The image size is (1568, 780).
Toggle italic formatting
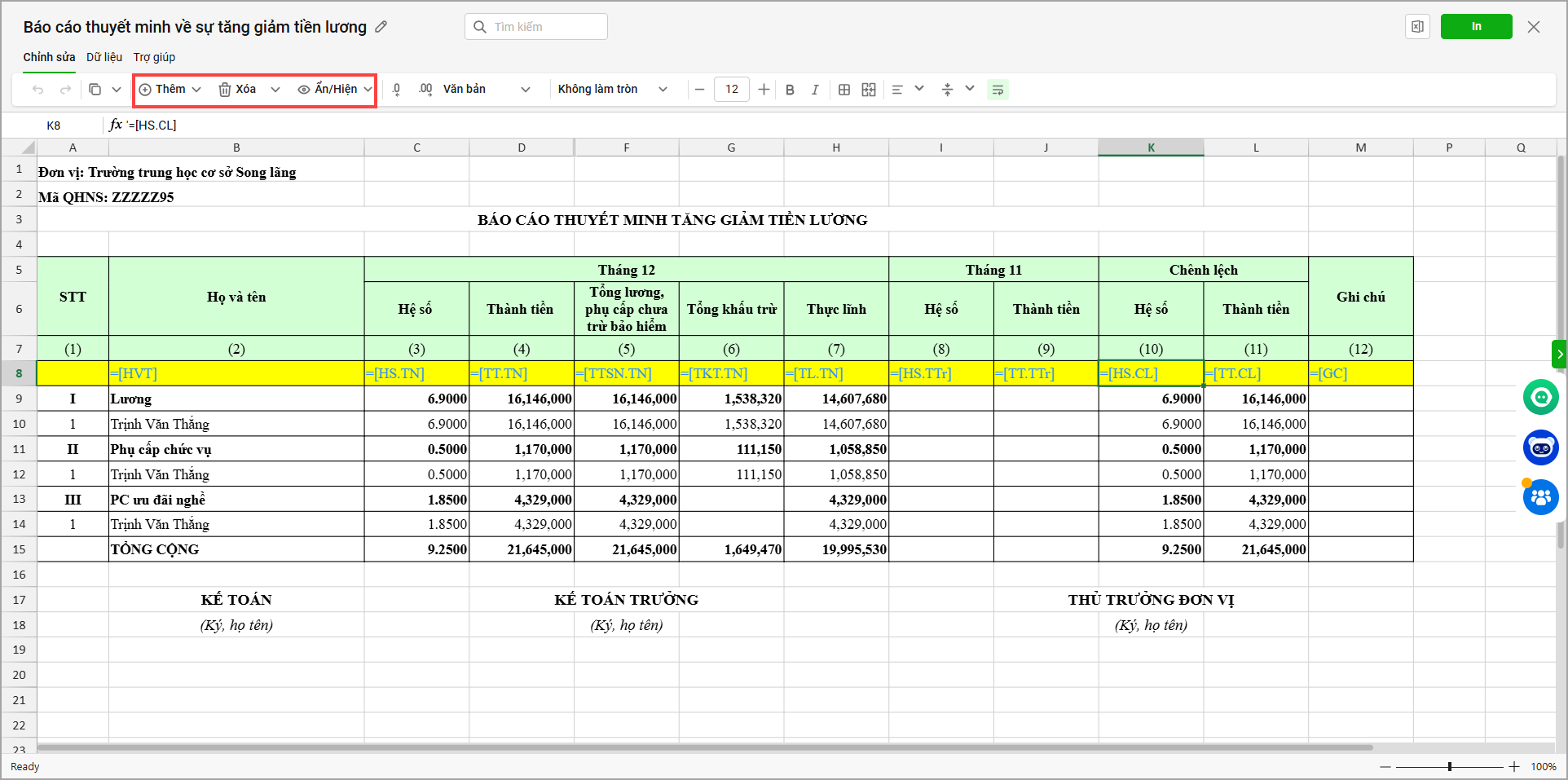tap(814, 90)
